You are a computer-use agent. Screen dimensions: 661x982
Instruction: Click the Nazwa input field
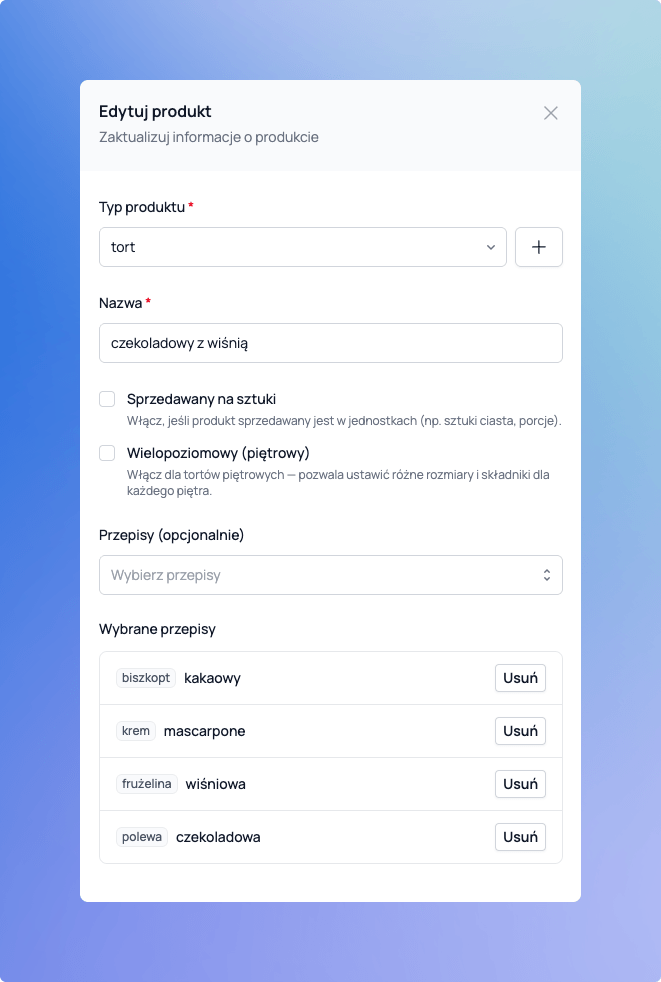[330, 342]
